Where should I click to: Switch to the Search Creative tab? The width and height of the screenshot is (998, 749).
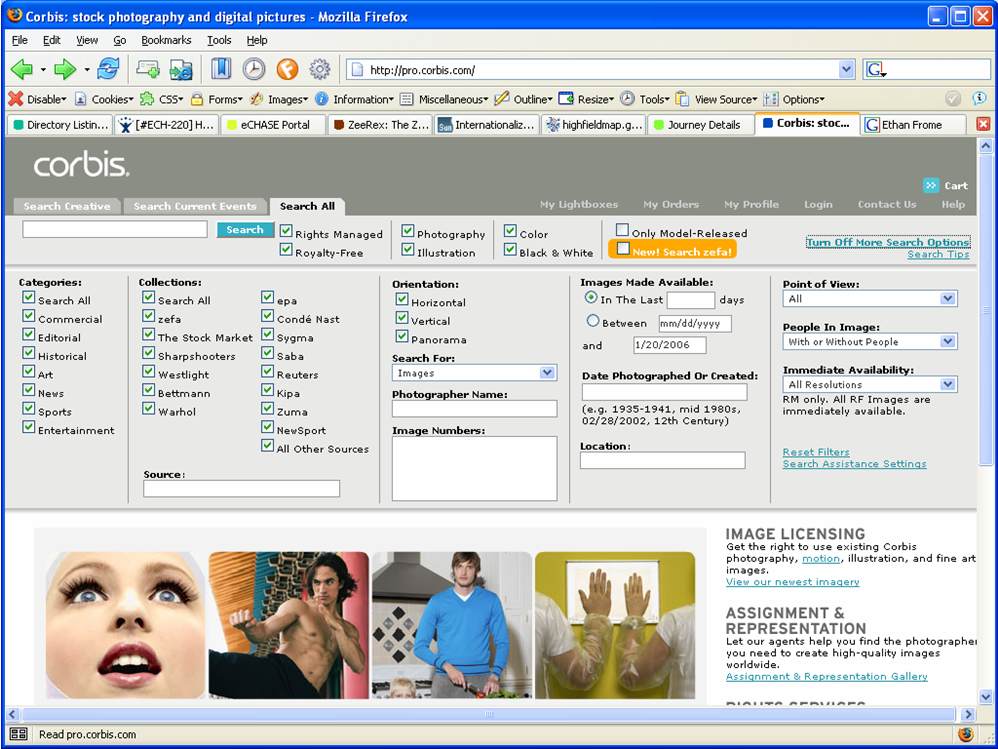67,206
